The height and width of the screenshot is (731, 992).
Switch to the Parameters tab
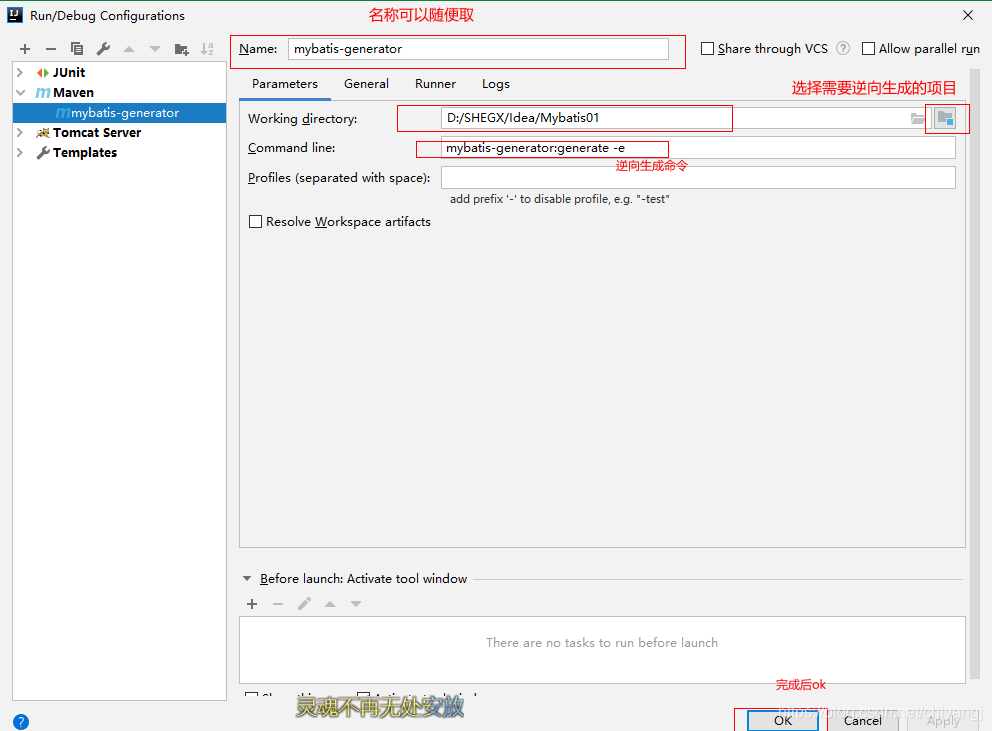point(285,84)
